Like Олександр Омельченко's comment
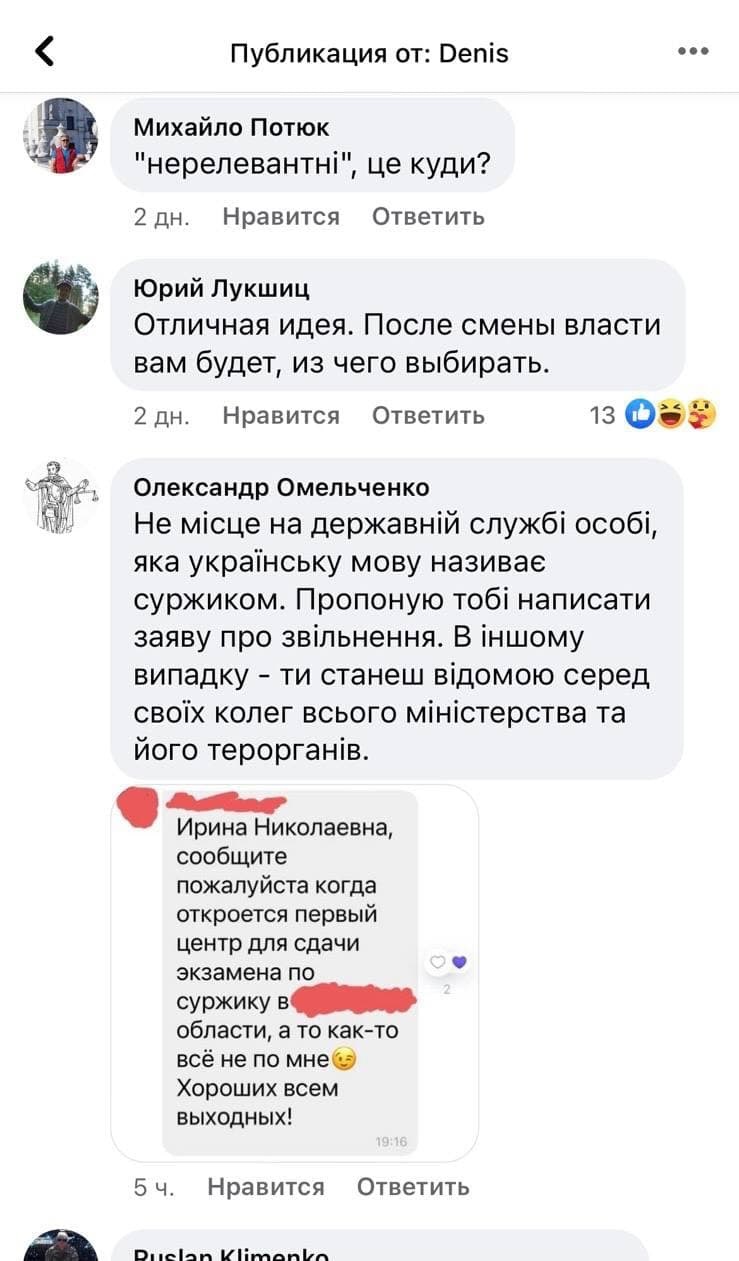This screenshot has height=1261, width=739. click(x=266, y=1187)
